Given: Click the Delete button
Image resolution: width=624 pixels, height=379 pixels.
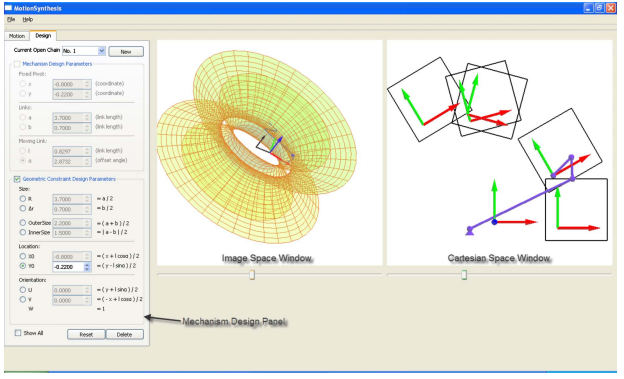Looking at the screenshot, I should click(x=125, y=334).
